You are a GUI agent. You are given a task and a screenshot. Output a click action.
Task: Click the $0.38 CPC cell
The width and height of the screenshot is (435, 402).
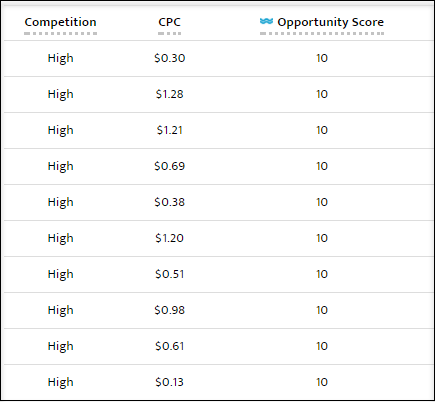point(169,202)
